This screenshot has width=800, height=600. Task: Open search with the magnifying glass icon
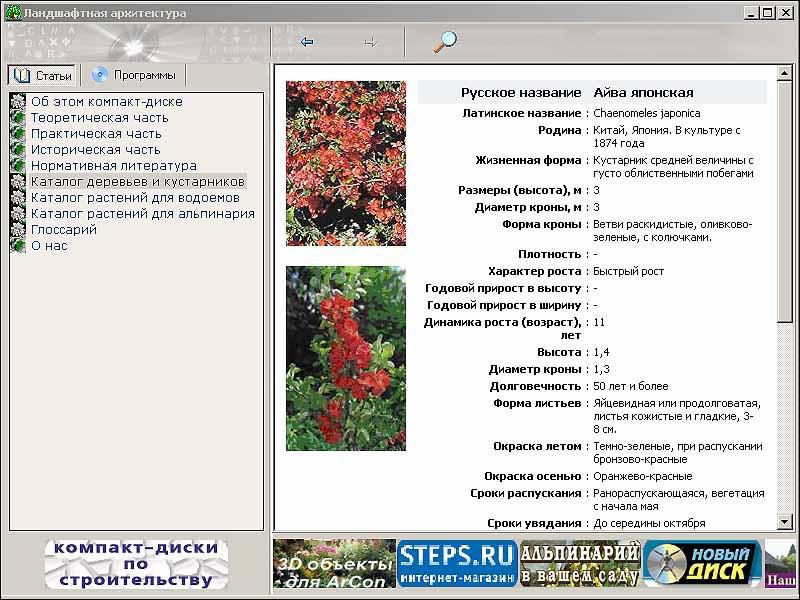[444, 42]
